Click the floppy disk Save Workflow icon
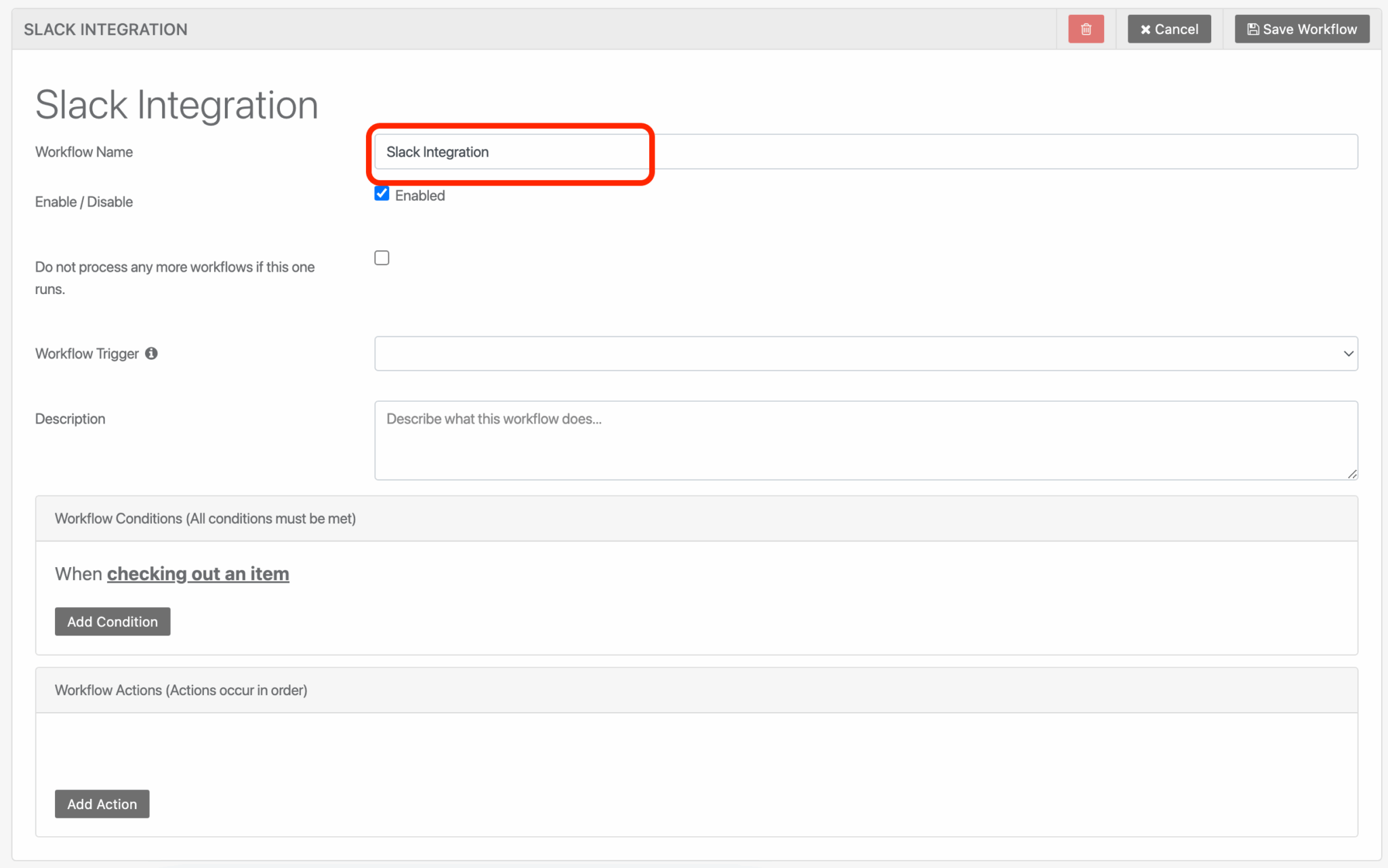This screenshot has height=868, width=1388. pos(1253,29)
